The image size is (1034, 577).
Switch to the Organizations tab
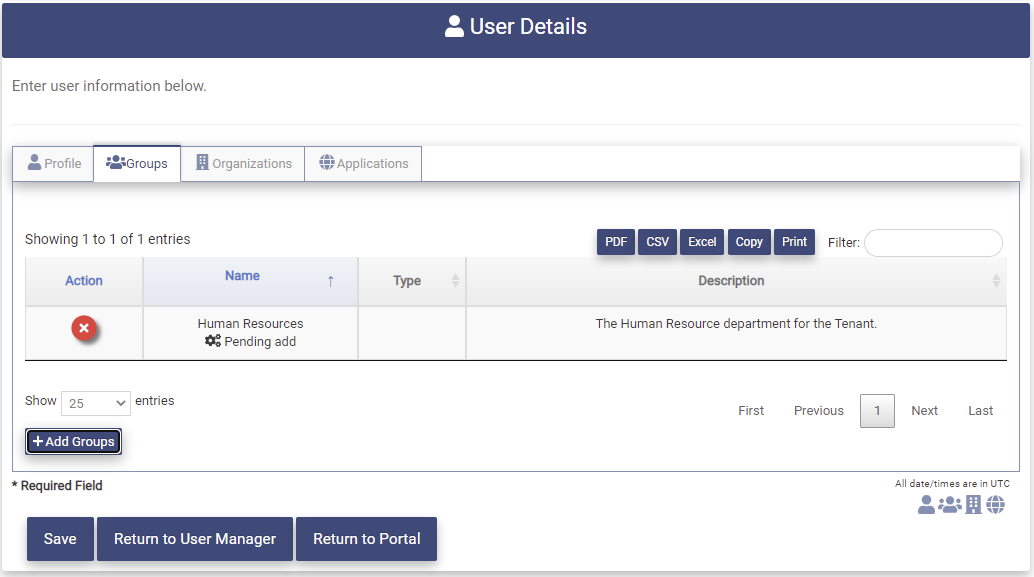[243, 164]
